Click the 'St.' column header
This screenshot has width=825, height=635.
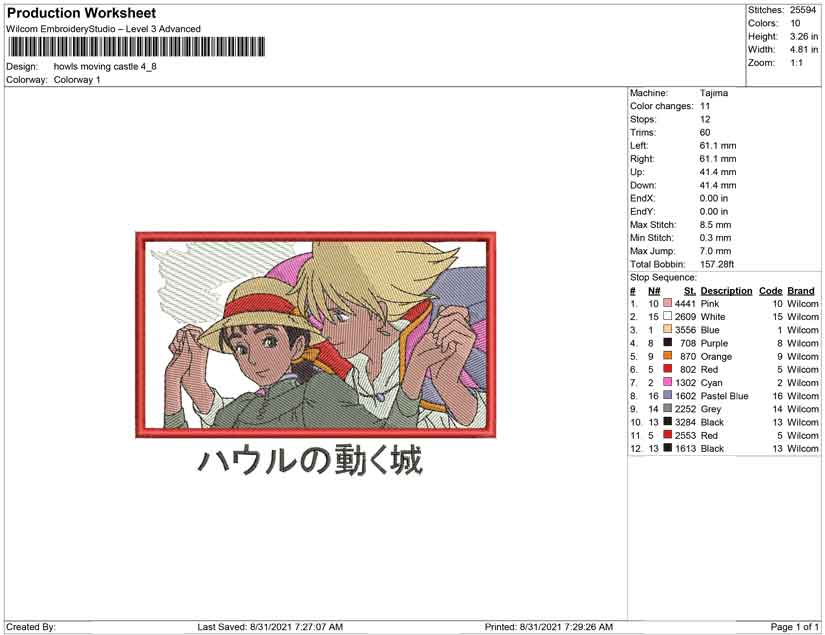[x=690, y=291]
